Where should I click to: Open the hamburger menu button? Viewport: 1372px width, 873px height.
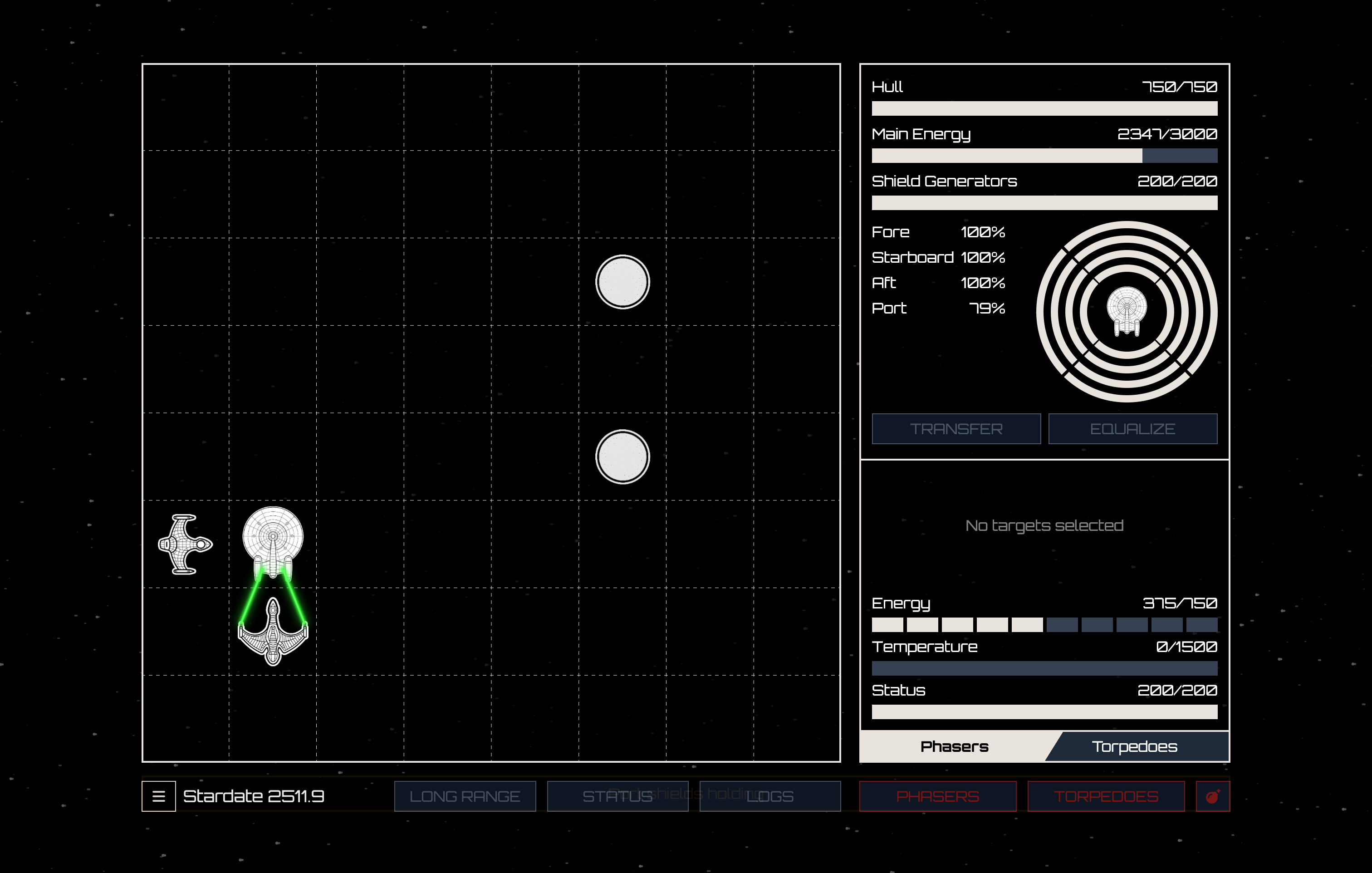pos(158,796)
